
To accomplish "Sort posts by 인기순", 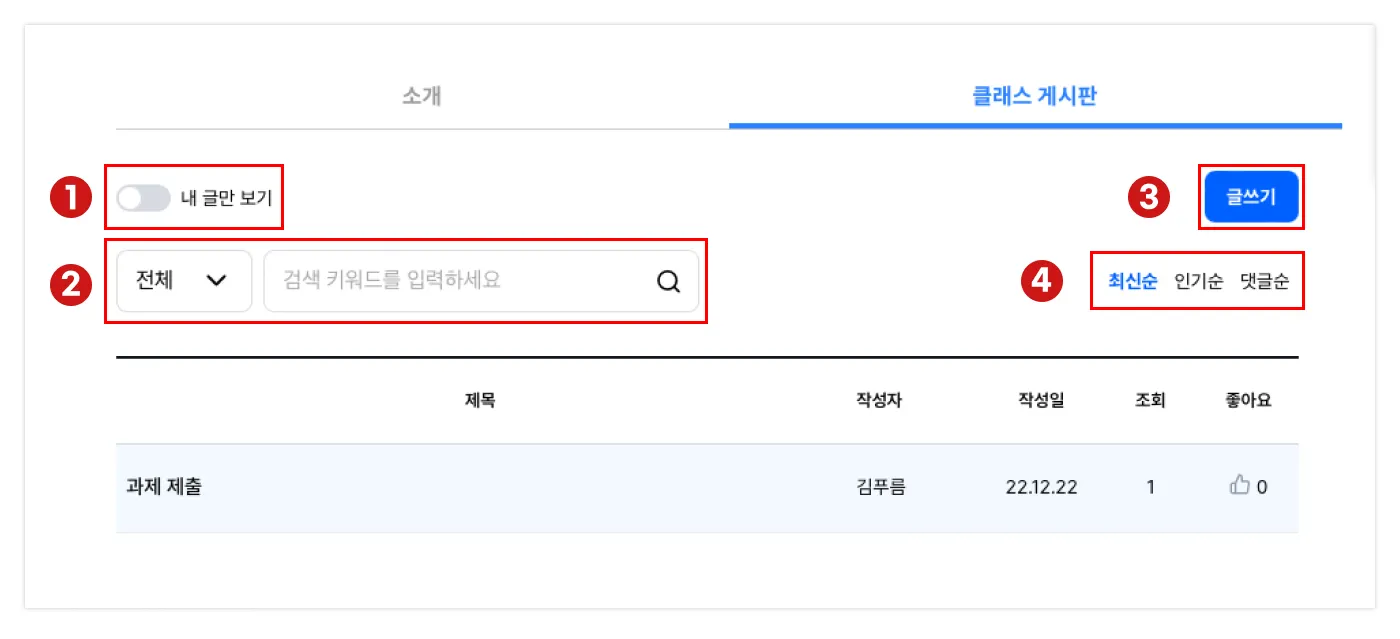I will pyautogui.click(x=1198, y=281).
